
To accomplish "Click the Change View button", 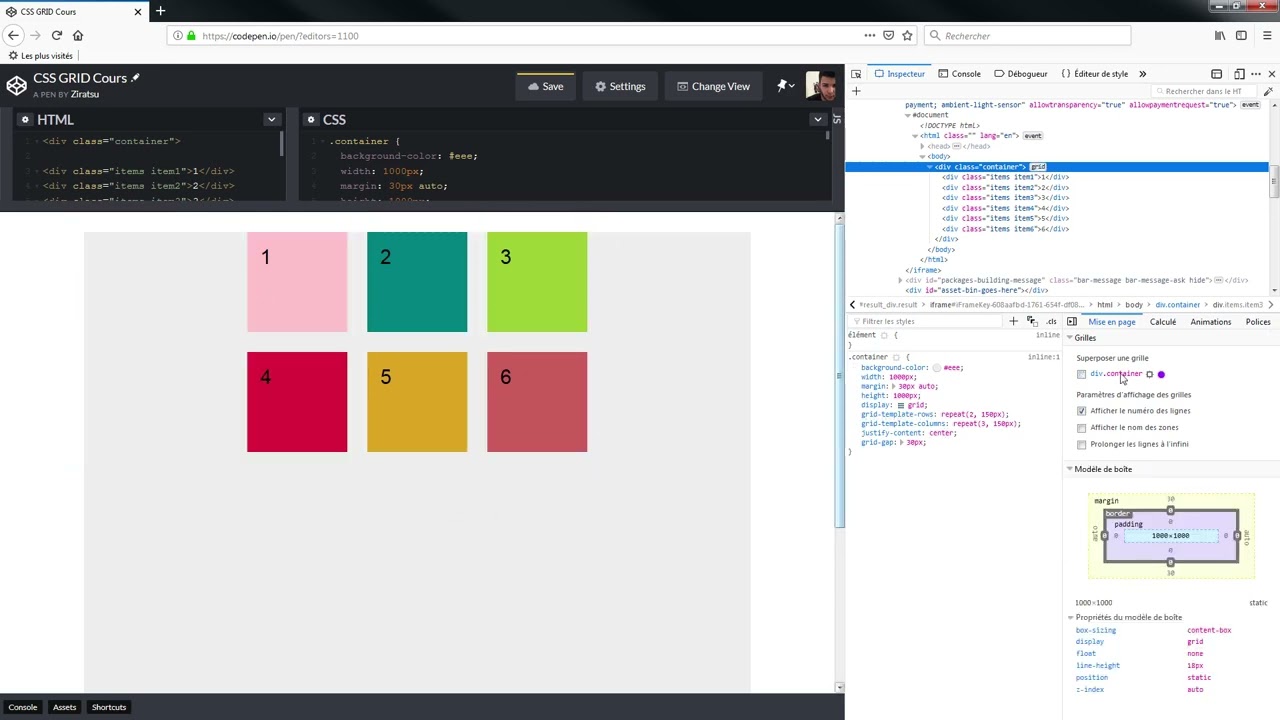I will [x=713, y=86].
